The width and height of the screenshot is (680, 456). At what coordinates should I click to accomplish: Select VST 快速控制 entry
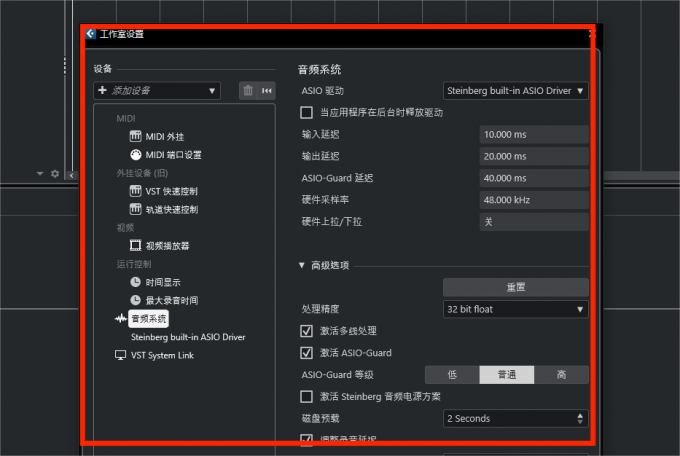[172, 191]
